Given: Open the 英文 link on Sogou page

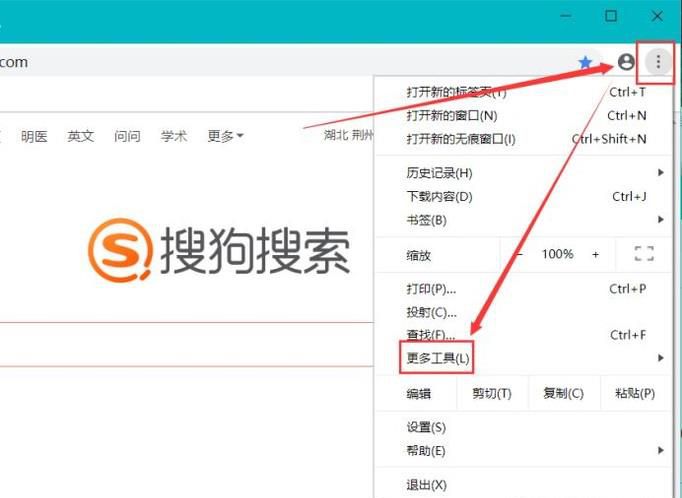Looking at the screenshot, I should (80, 137).
